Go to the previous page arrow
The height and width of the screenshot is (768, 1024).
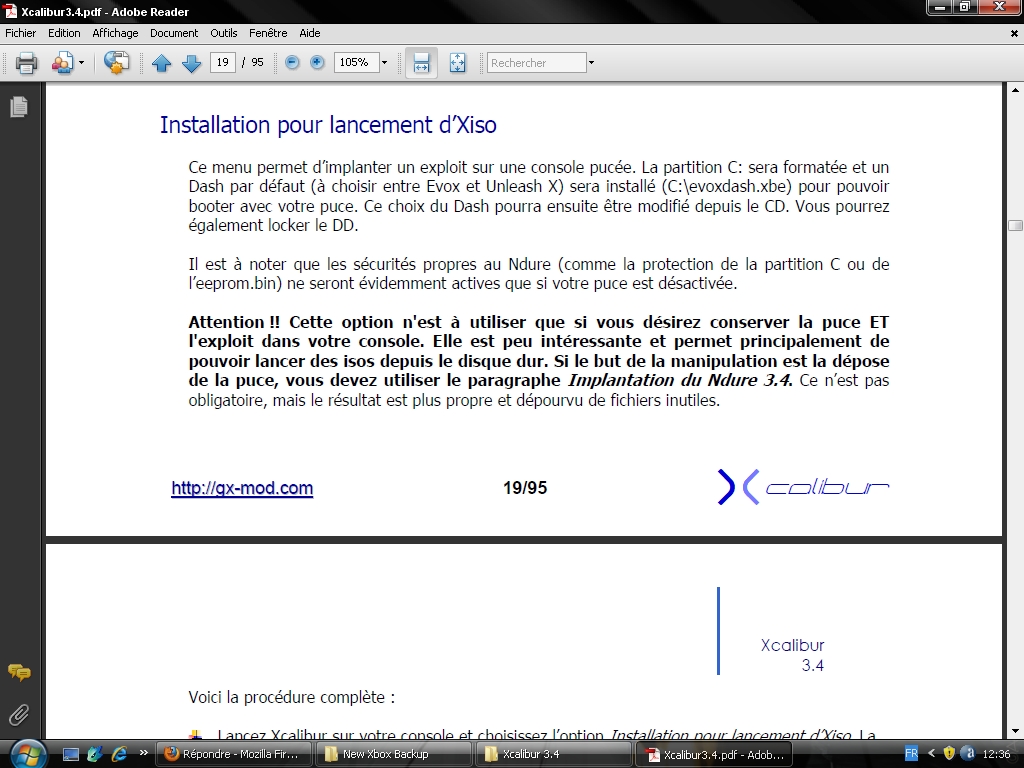(161, 63)
